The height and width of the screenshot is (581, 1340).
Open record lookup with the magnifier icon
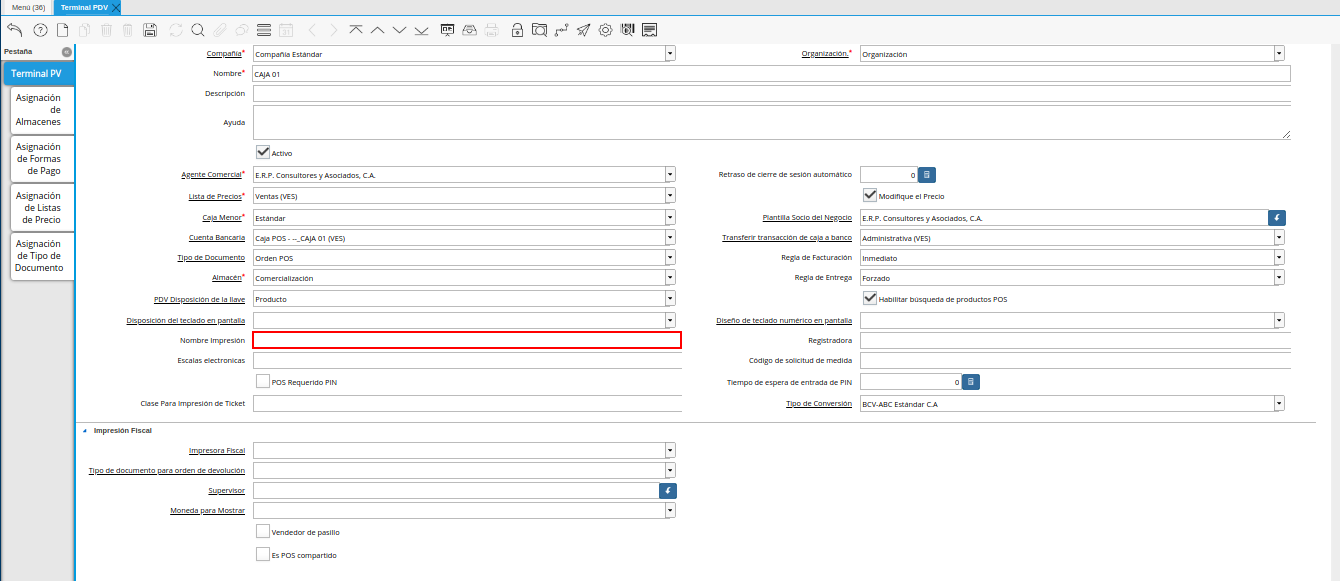pyautogui.click(x=197, y=30)
